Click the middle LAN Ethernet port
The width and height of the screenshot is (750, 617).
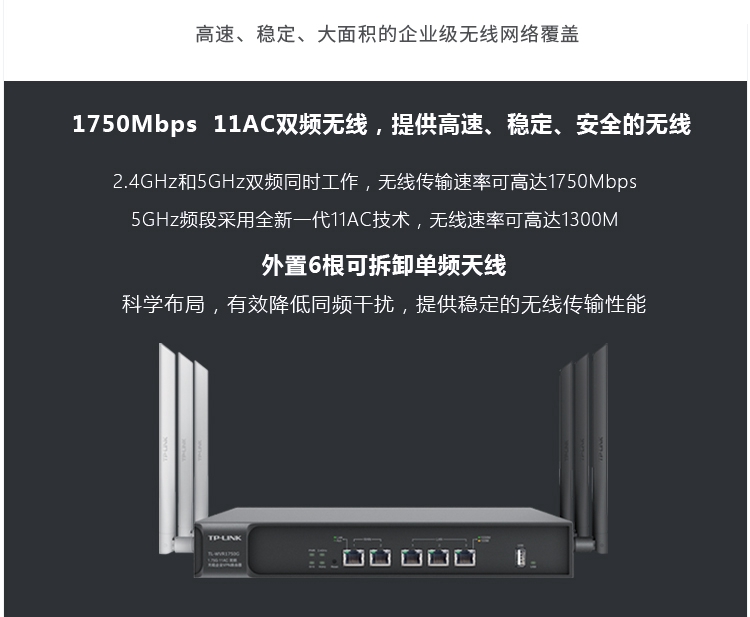(438, 557)
